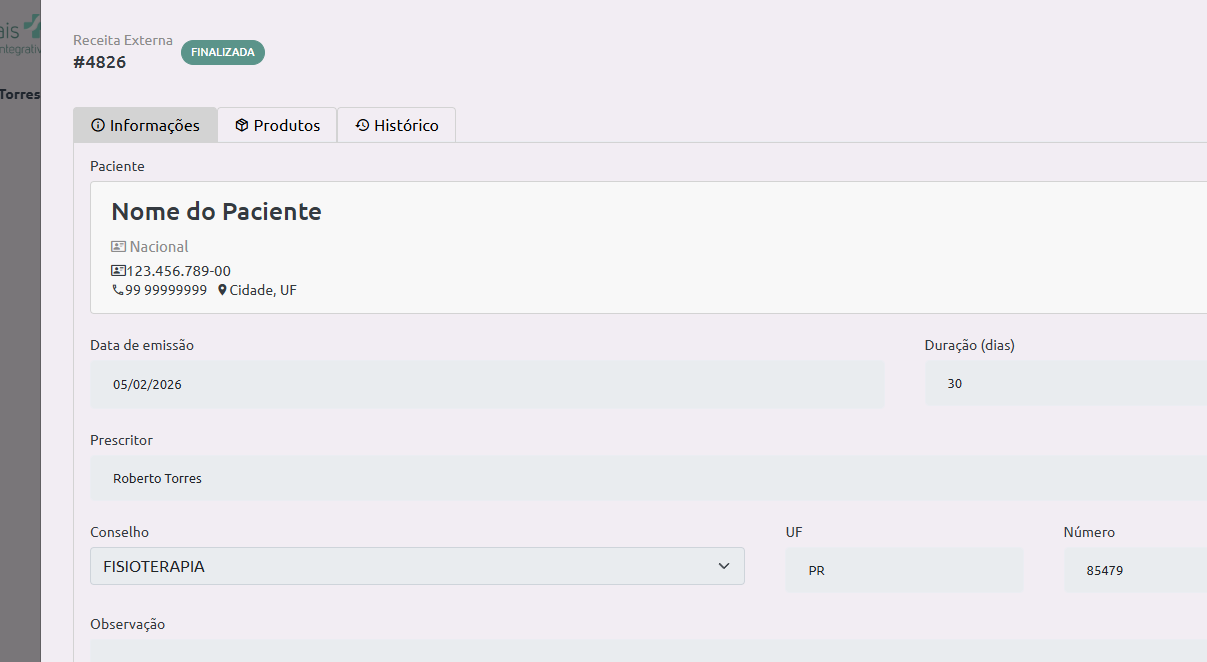Click the chevron arrow in Conselho select
This screenshot has height=662, width=1207.
[x=724, y=566]
